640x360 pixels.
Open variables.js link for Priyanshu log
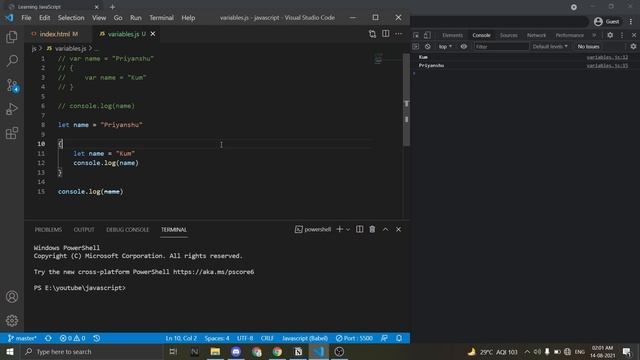coord(607,65)
